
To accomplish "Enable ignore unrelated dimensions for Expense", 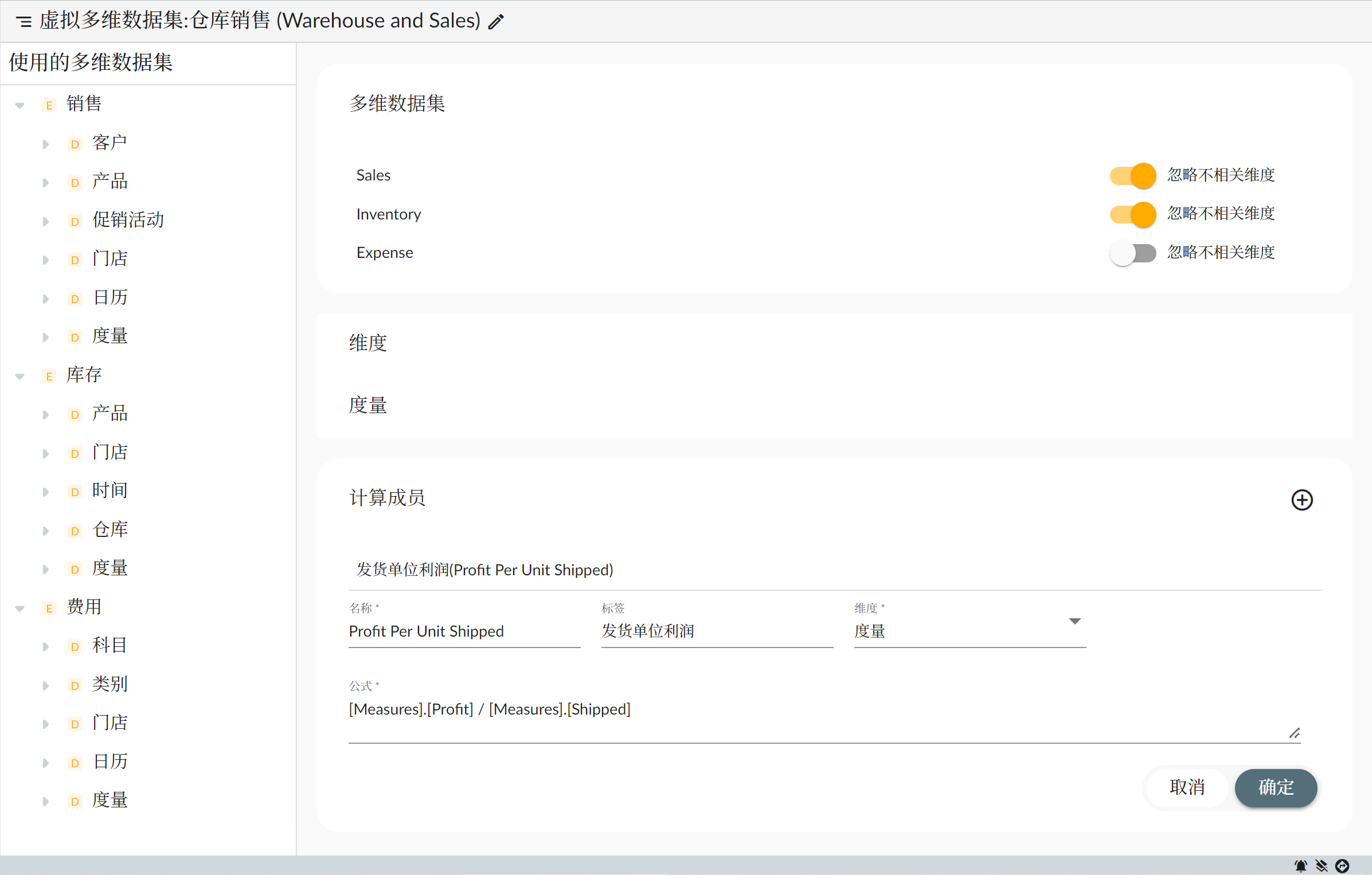I will click(1133, 253).
